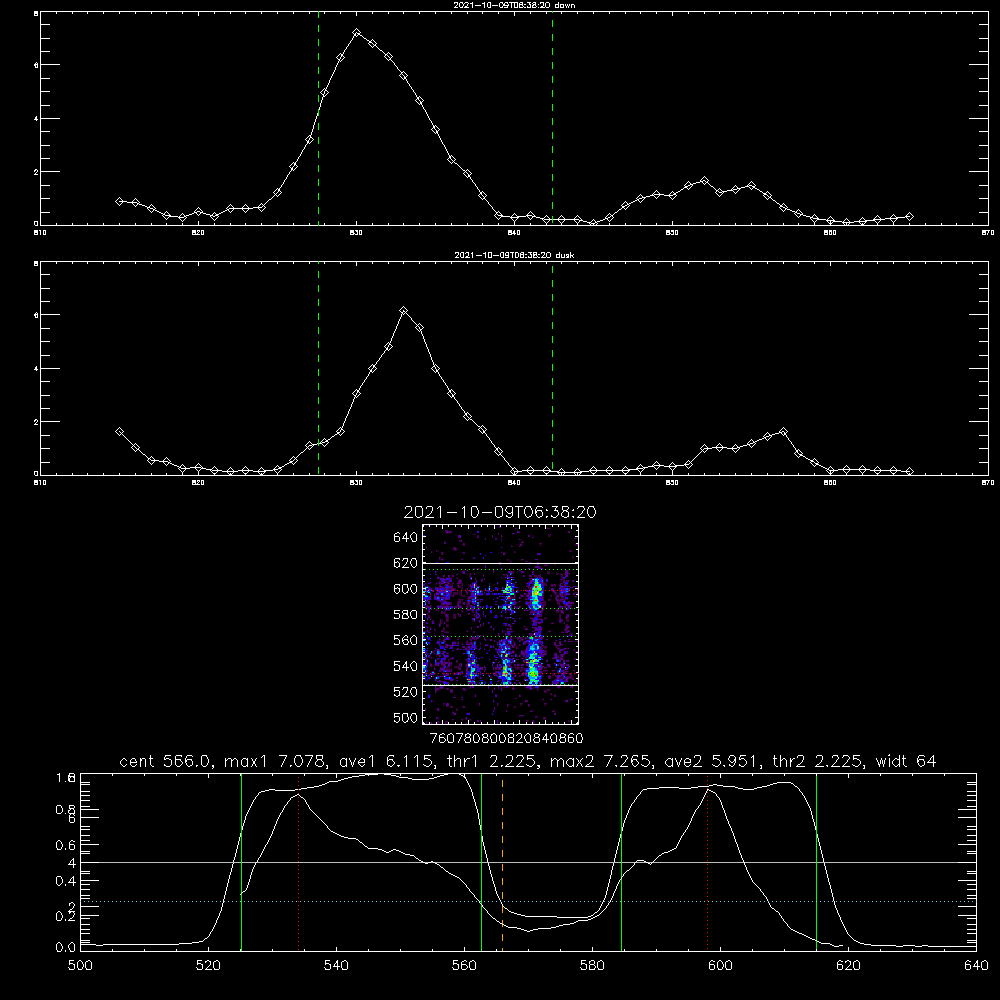Click the '620' label on the image y-axis
Image resolution: width=1000 pixels, height=1000 pixels.
(405, 563)
